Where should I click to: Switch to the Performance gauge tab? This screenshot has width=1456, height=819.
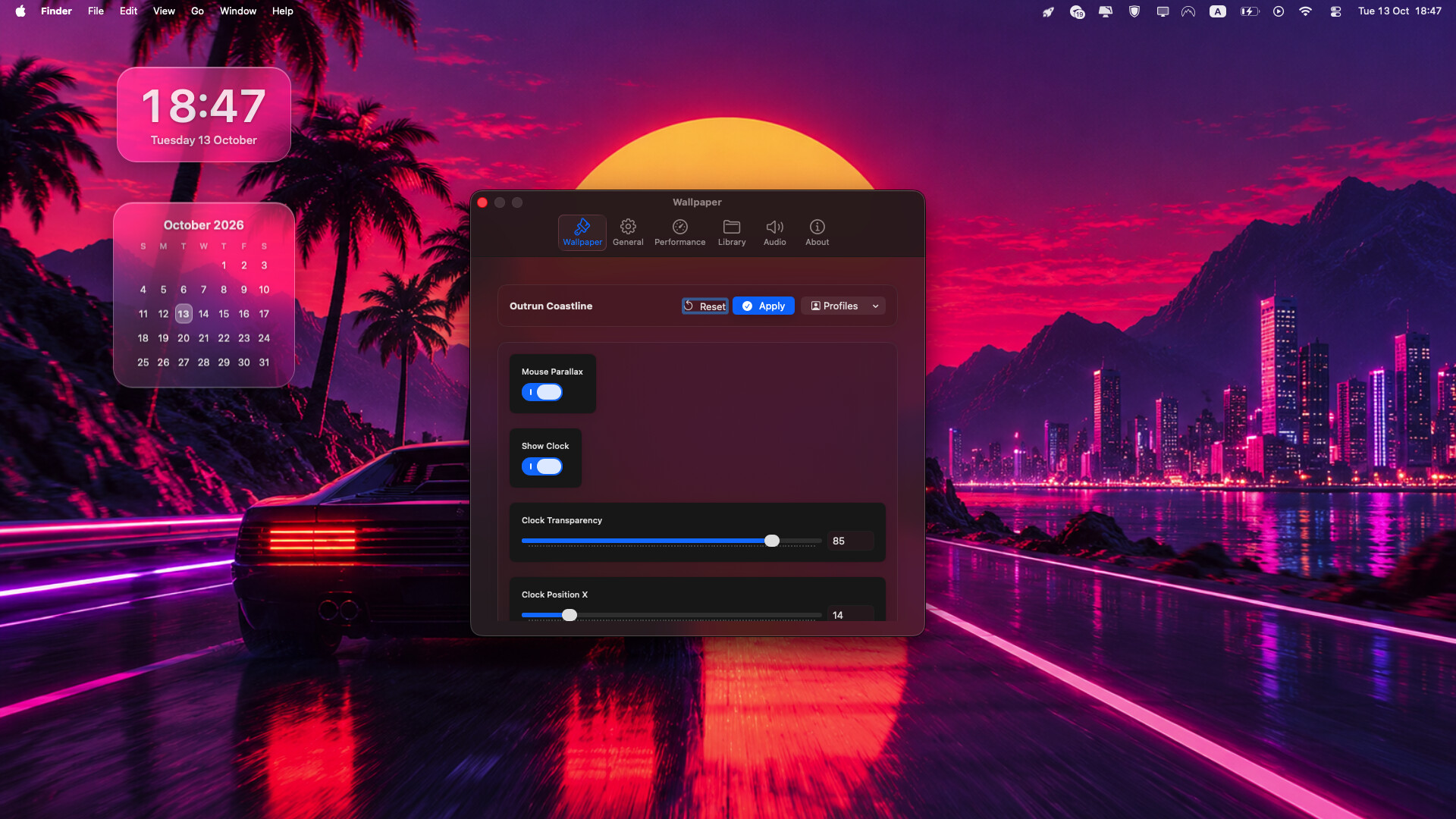tap(679, 232)
